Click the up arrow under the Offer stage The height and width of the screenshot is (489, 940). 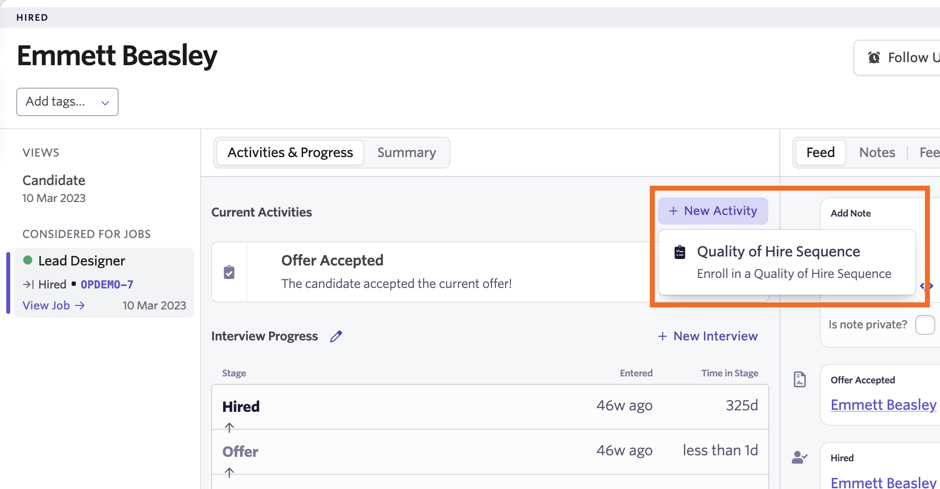[x=229, y=472]
